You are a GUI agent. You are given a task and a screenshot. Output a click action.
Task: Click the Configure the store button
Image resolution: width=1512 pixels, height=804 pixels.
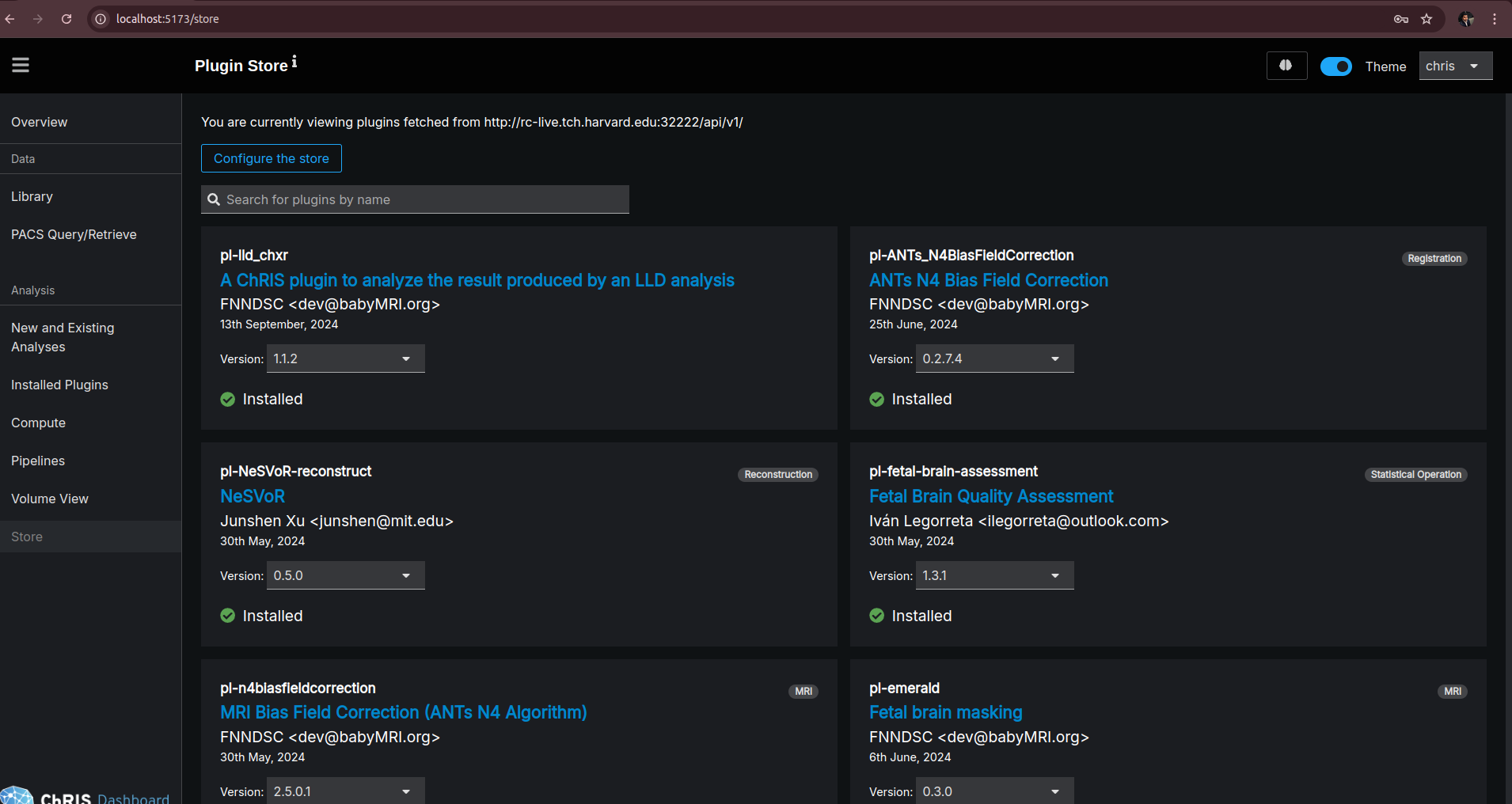coord(272,158)
